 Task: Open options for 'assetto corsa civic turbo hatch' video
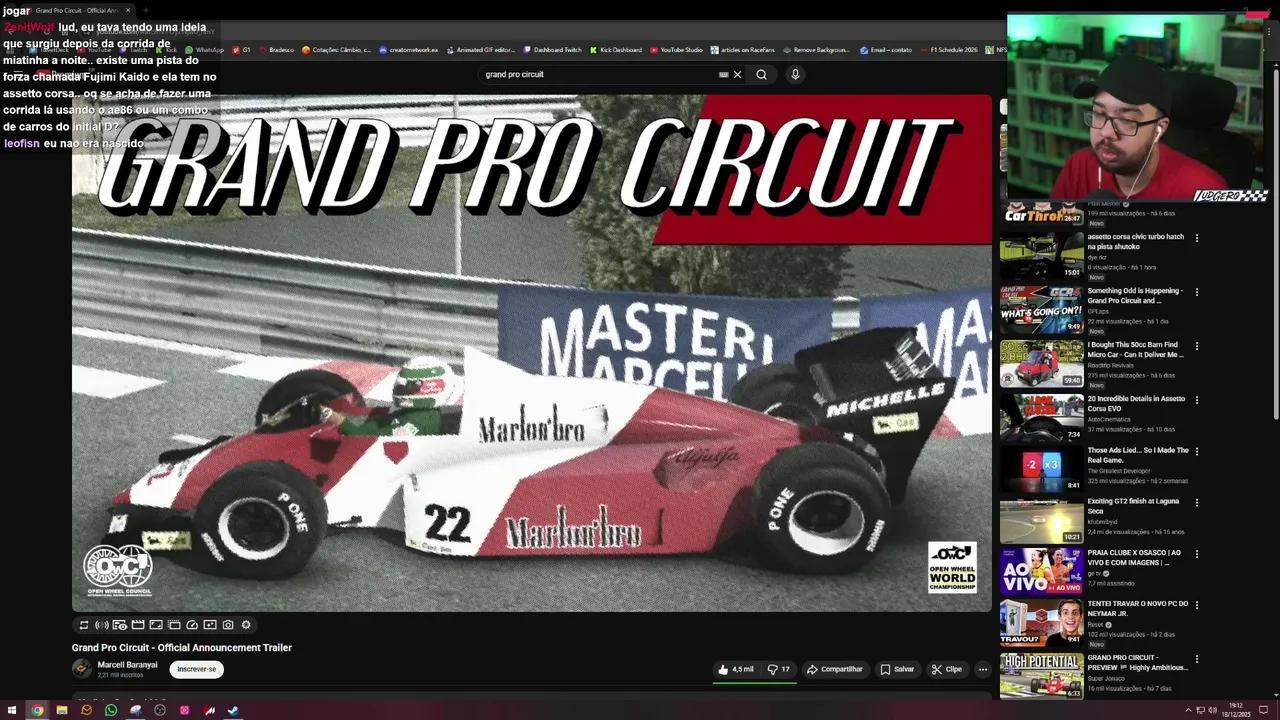coord(1197,238)
